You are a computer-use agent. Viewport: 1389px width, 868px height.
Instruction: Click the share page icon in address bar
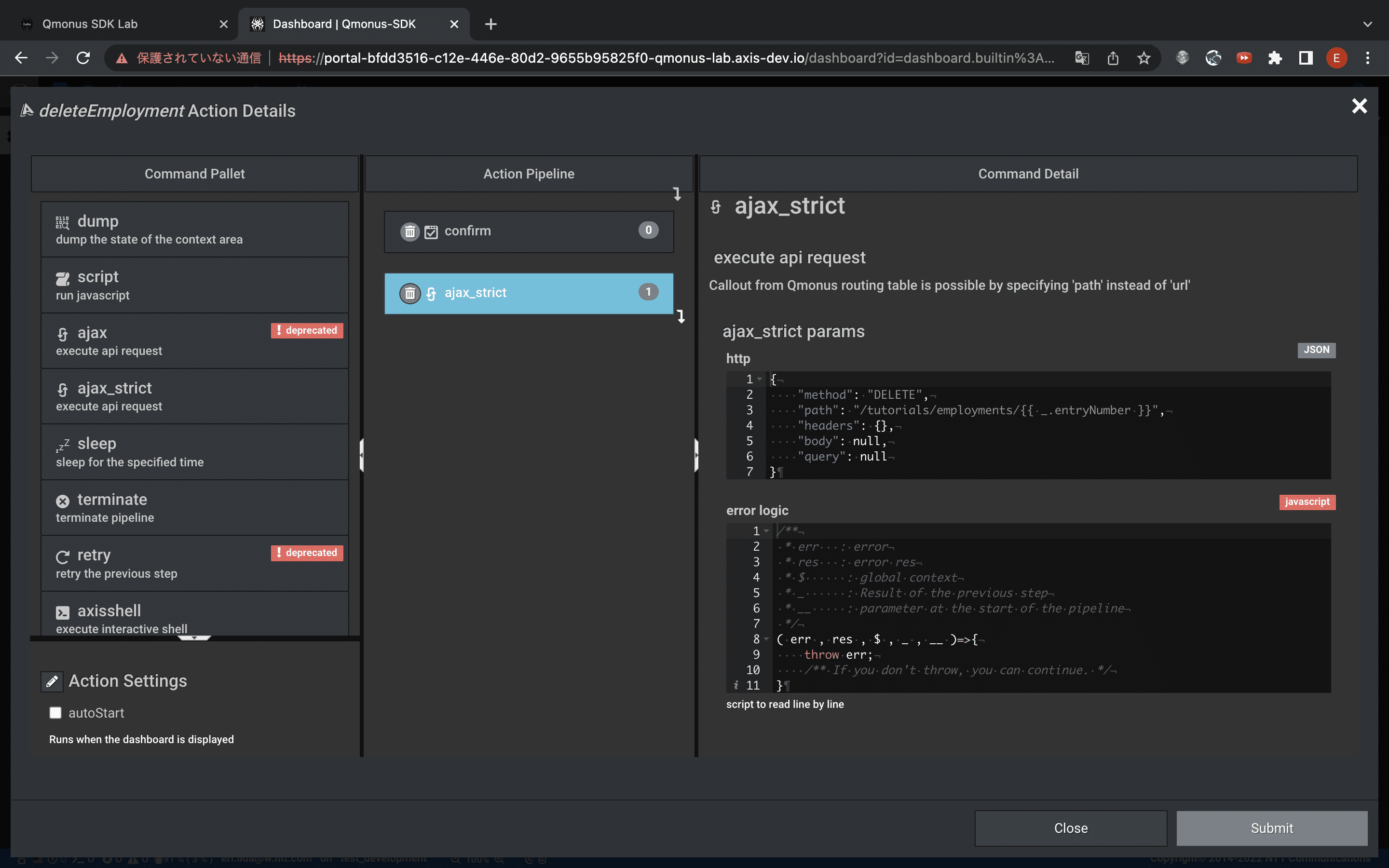pyautogui.click(x=1113, y=58)
